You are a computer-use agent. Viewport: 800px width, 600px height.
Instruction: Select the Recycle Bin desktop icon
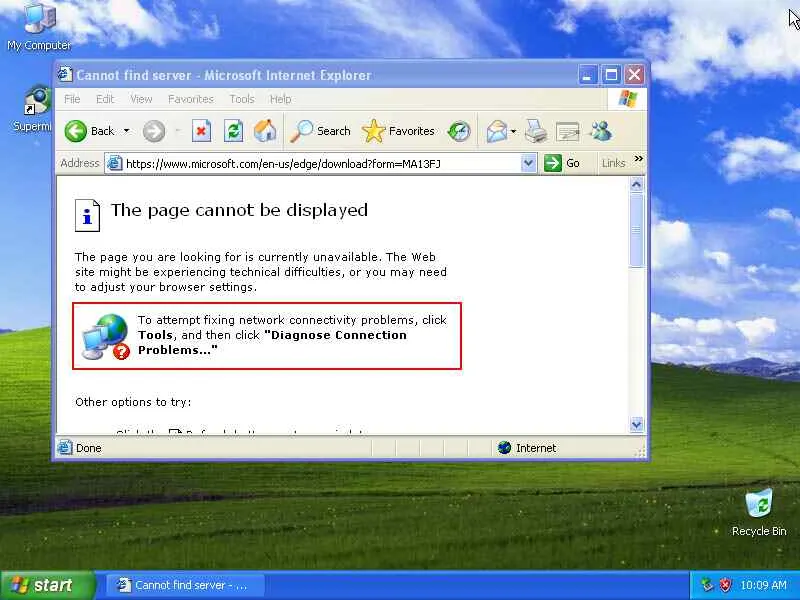point(759,512)
